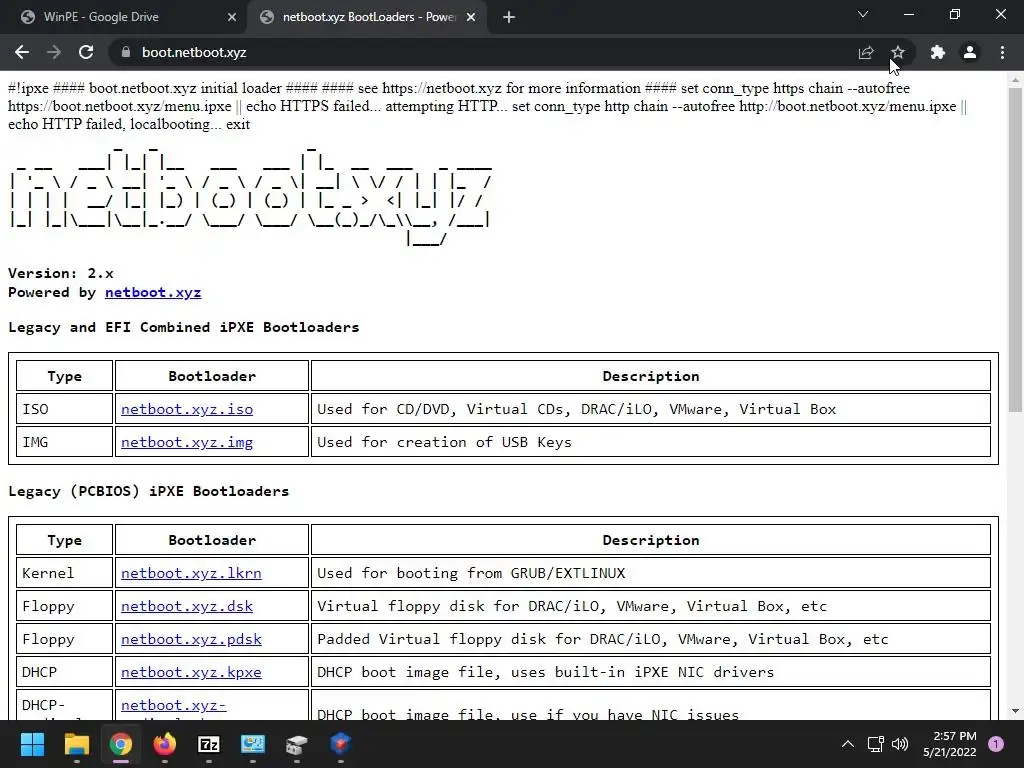The height and width of the screenshot is (768, 1024).
Task: Show hidden tray icons chevron
Action: 848,744
